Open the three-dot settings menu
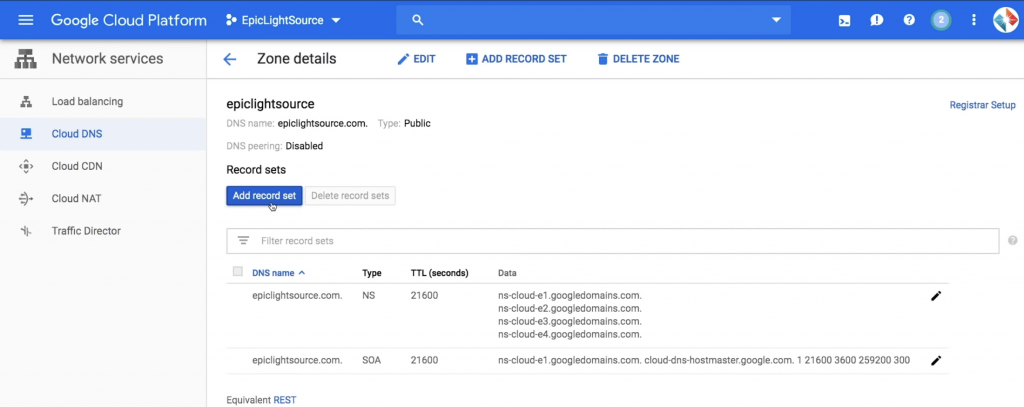This screenshot has height=407, width=1024. (974, 20)
